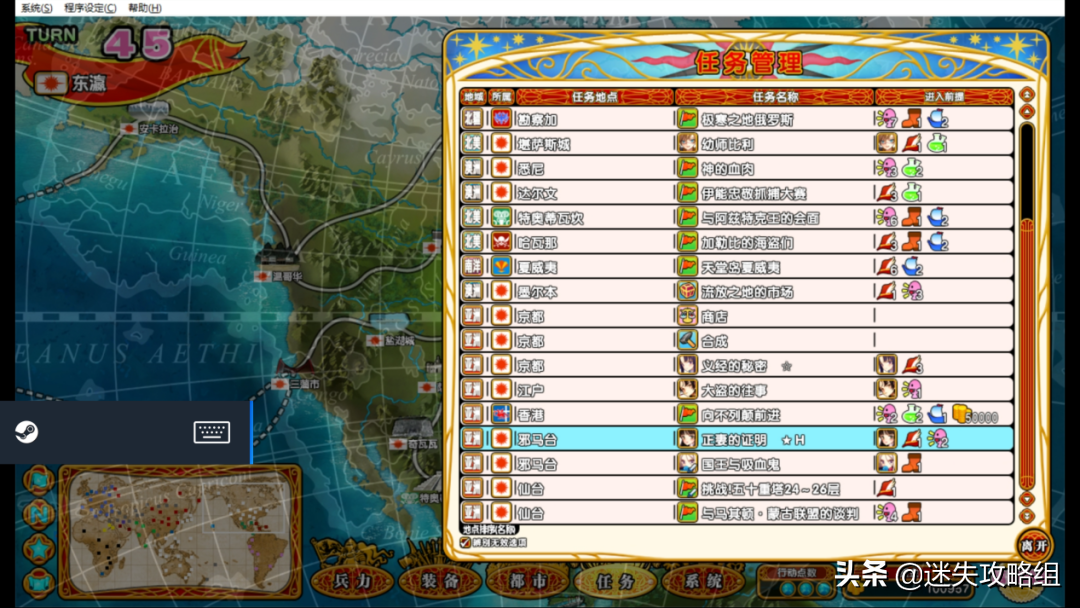
Task: Click the red scrollbar thumb of mission list
Action: 1027,355
